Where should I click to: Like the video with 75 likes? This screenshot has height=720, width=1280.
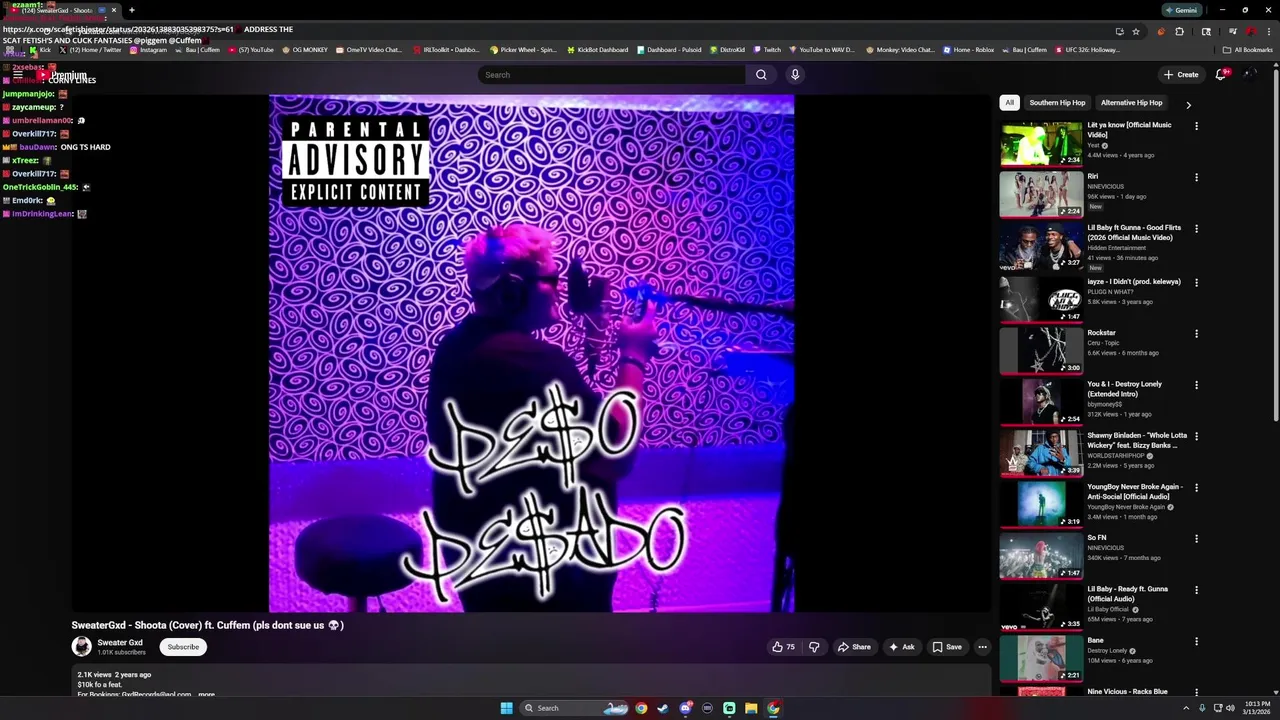click(x=783, y=647)
